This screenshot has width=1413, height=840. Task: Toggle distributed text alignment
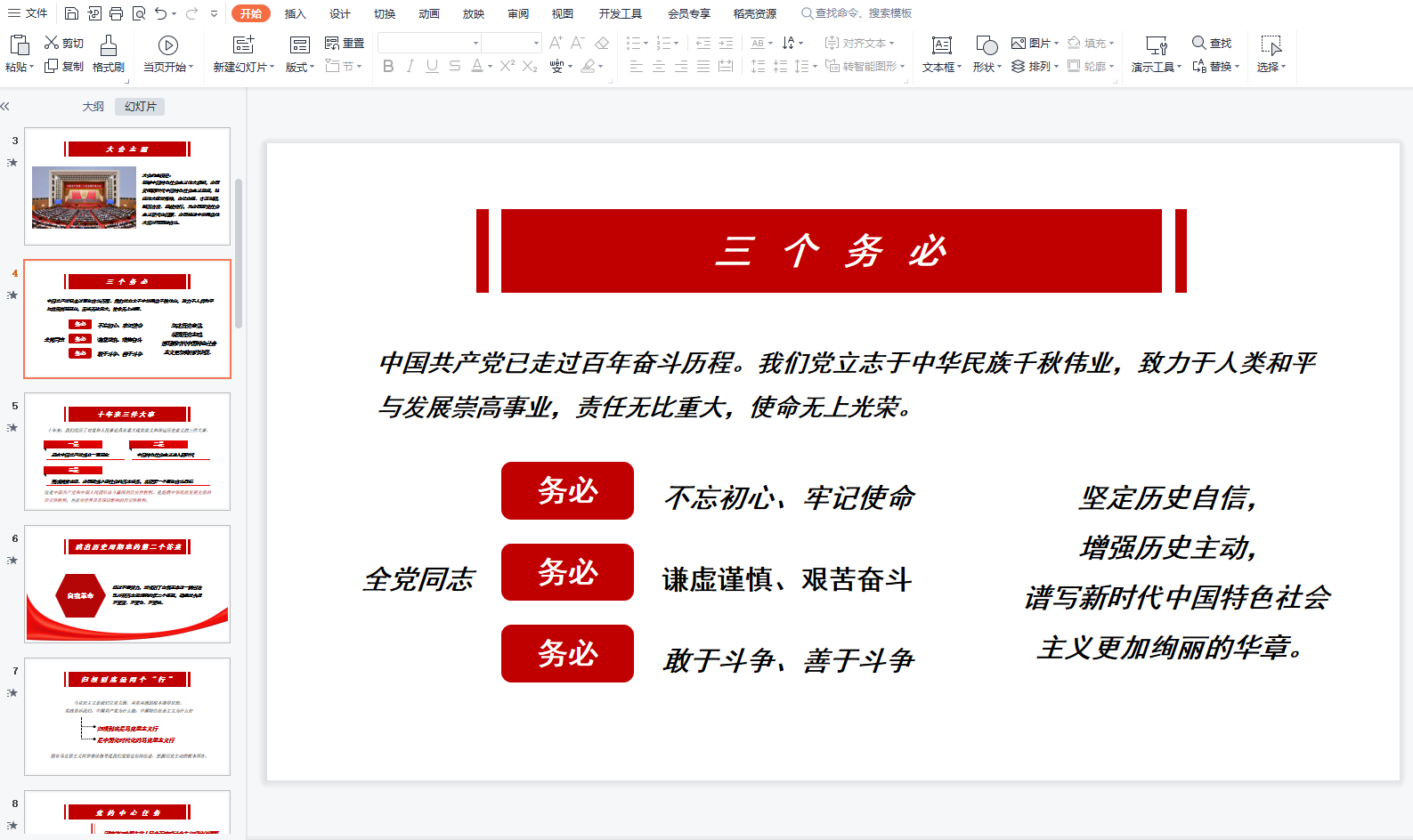[726, 66]
